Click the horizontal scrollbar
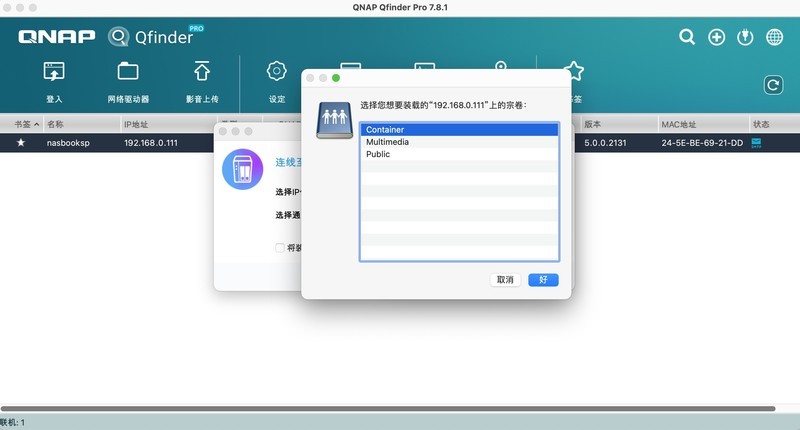 pyautogui.click(x=388, y=409)
